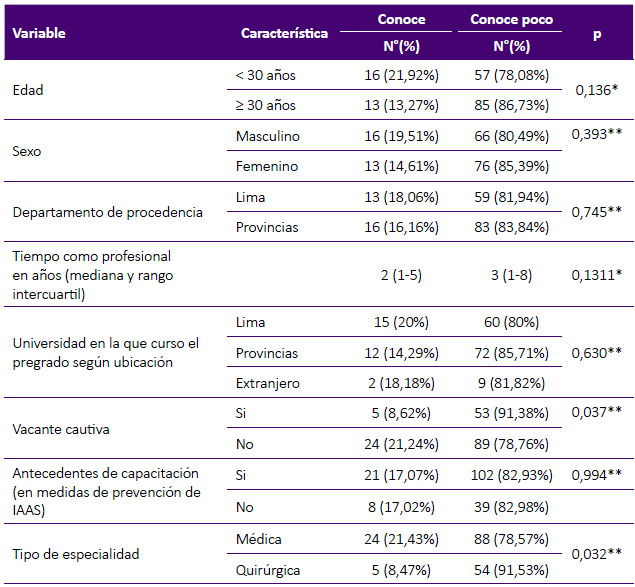Click the Característica column header
Screen dimensions: 635x587
pos(284,33)
